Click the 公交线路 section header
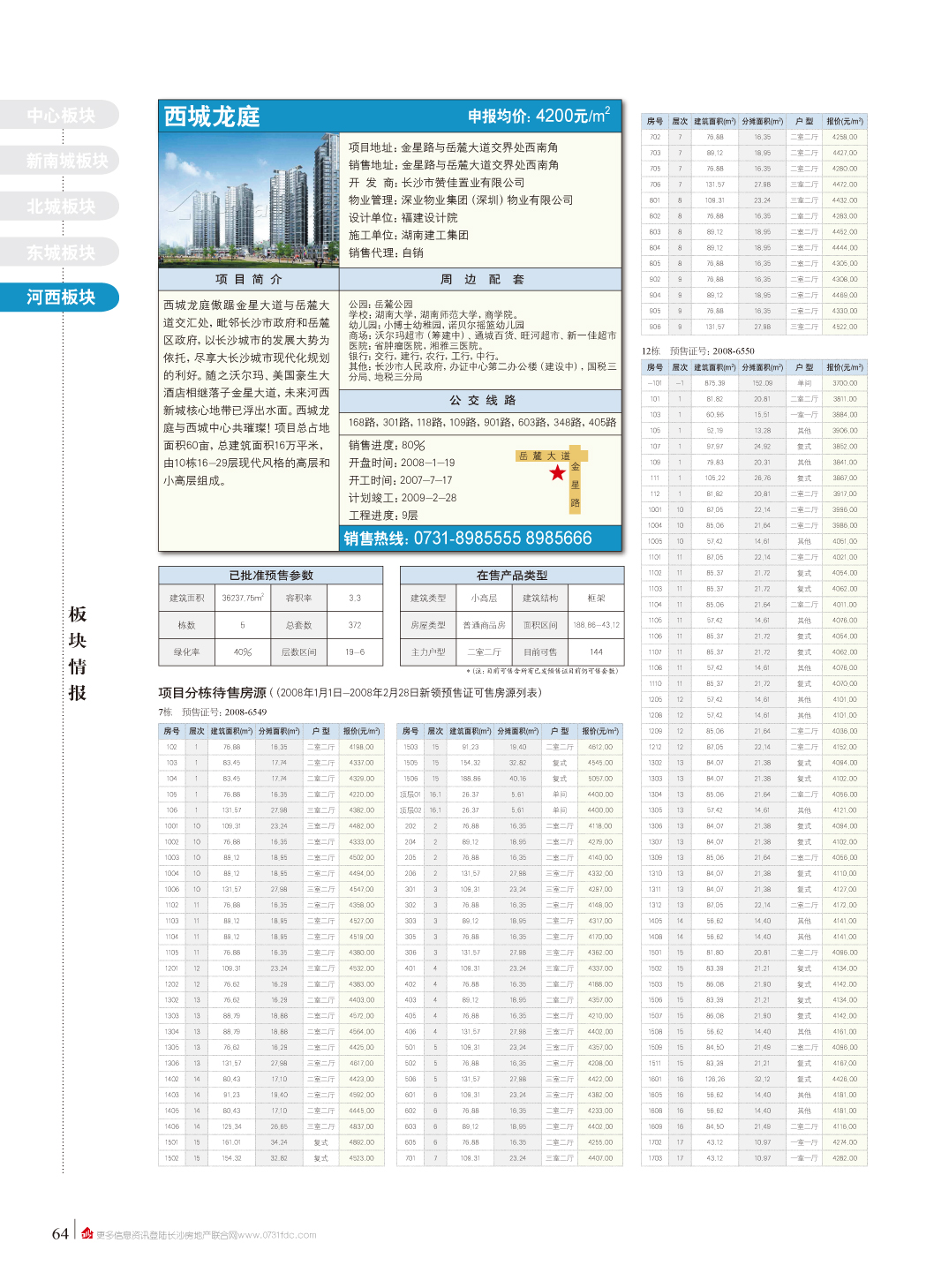Image resolution: width=949 pixels, height=1288 pixels. click(x=481, y=401)
